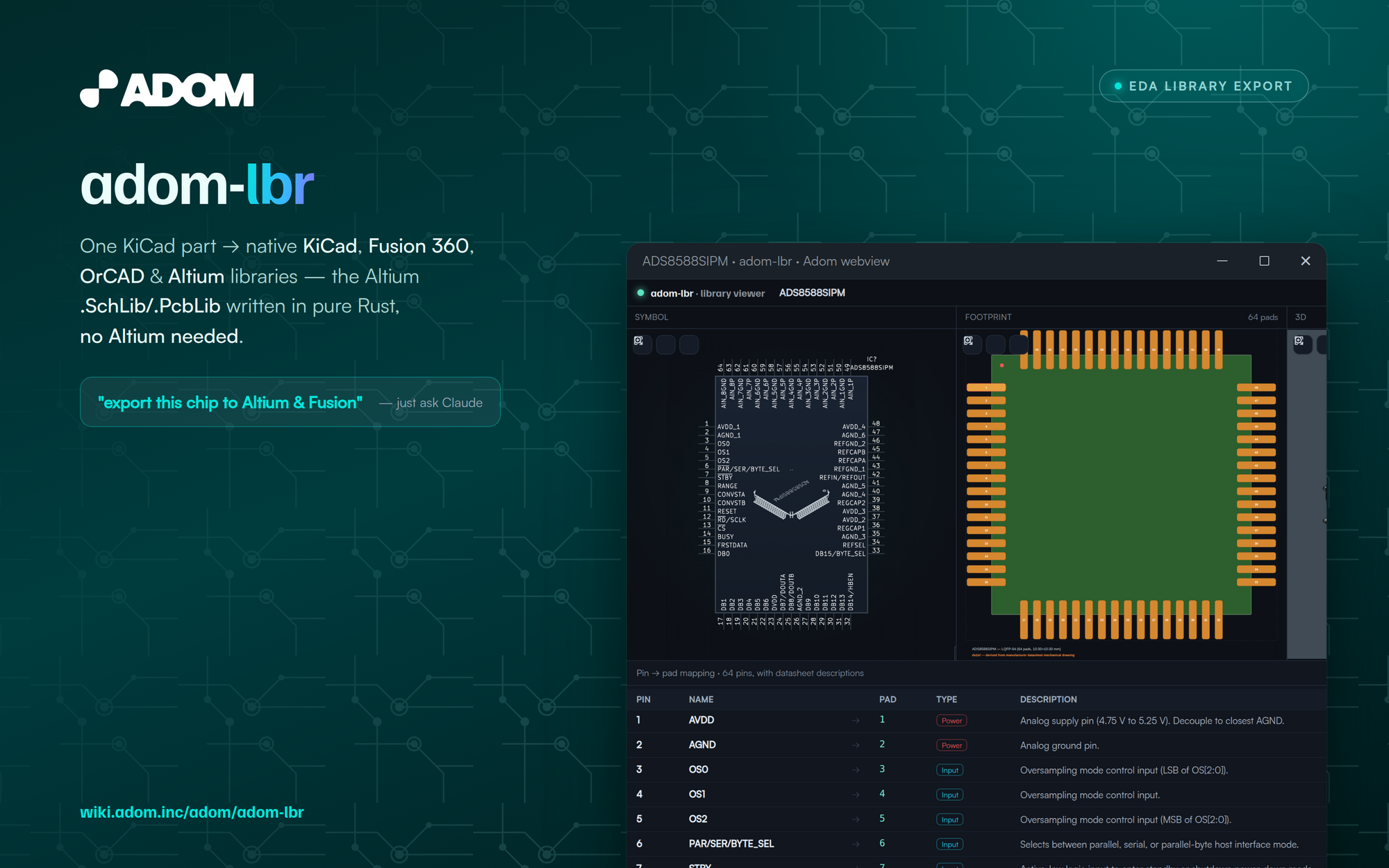Click the DESCRIPTION column header
Viewport: 1389px width, 868px height.
tap(1048, 699)
